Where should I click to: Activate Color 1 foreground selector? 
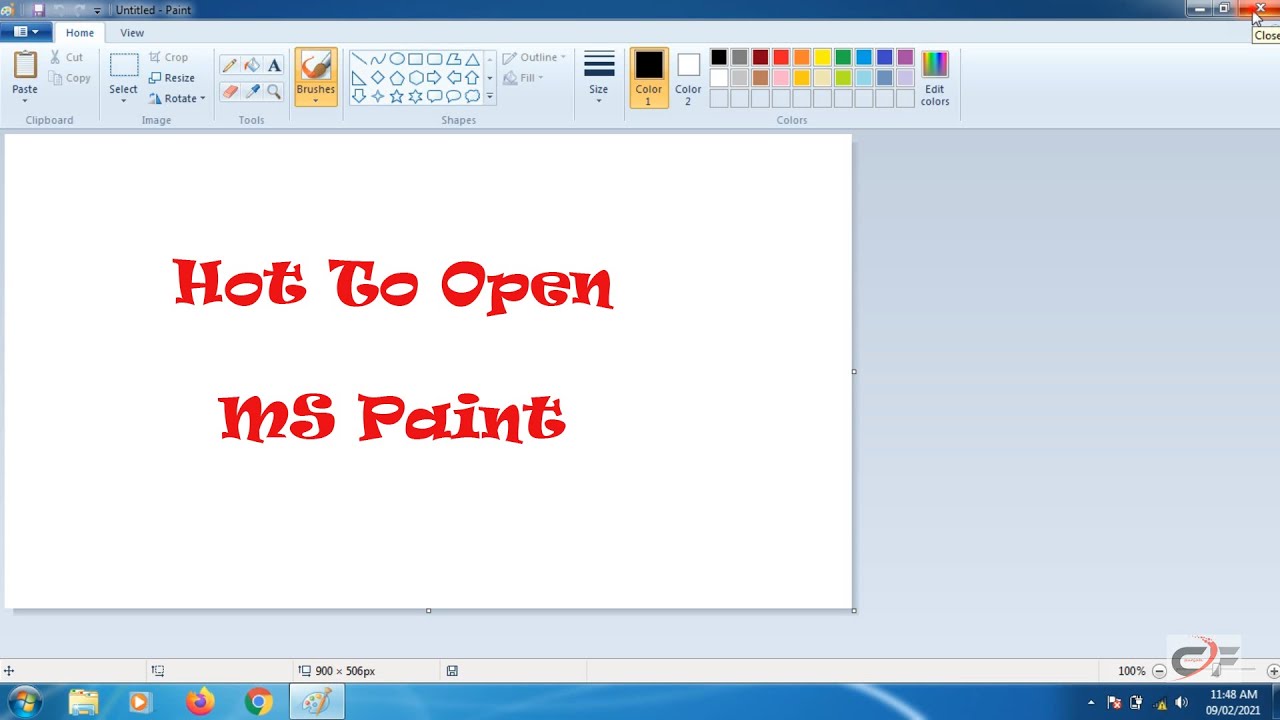[649, 78]
